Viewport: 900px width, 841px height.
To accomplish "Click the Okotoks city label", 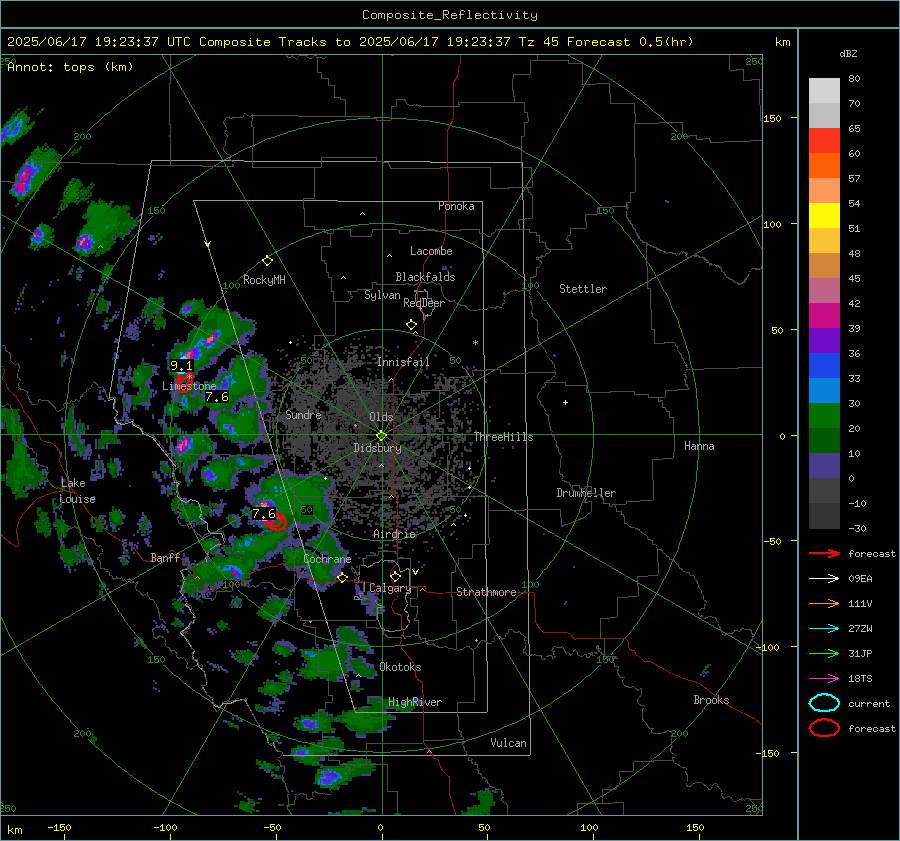I will click(400, 667).
